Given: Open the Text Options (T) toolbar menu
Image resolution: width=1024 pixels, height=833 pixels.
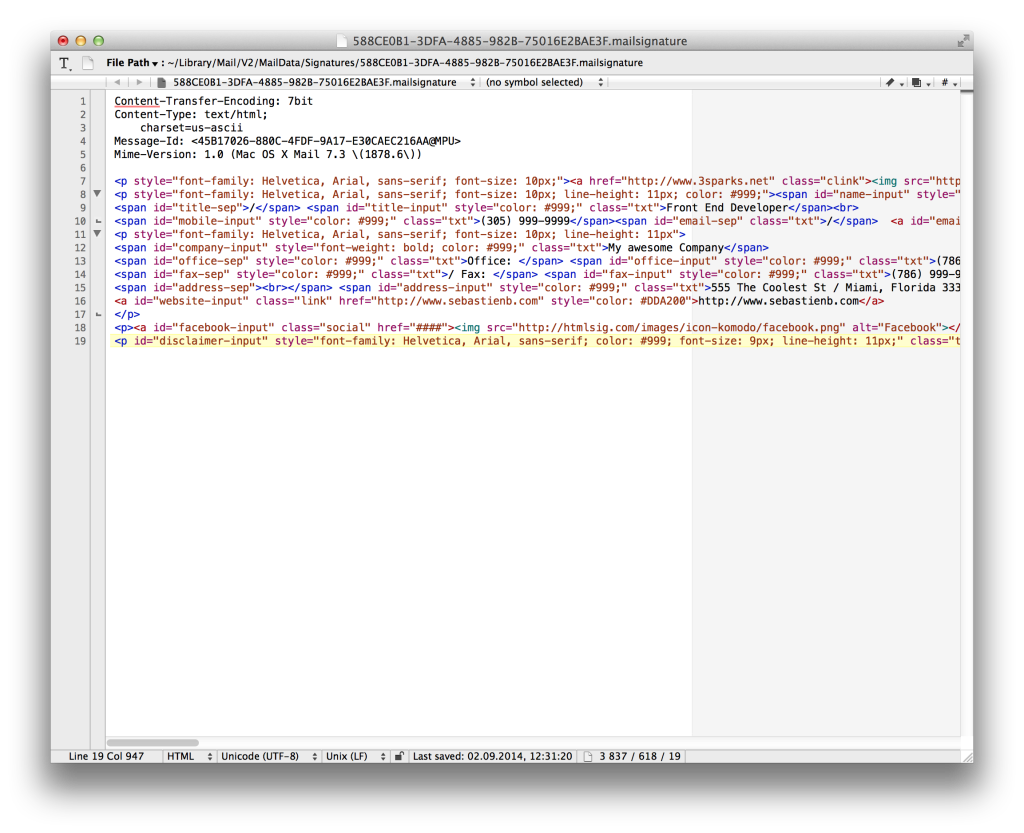Looking at the screenshot, I should pos(65,62).
